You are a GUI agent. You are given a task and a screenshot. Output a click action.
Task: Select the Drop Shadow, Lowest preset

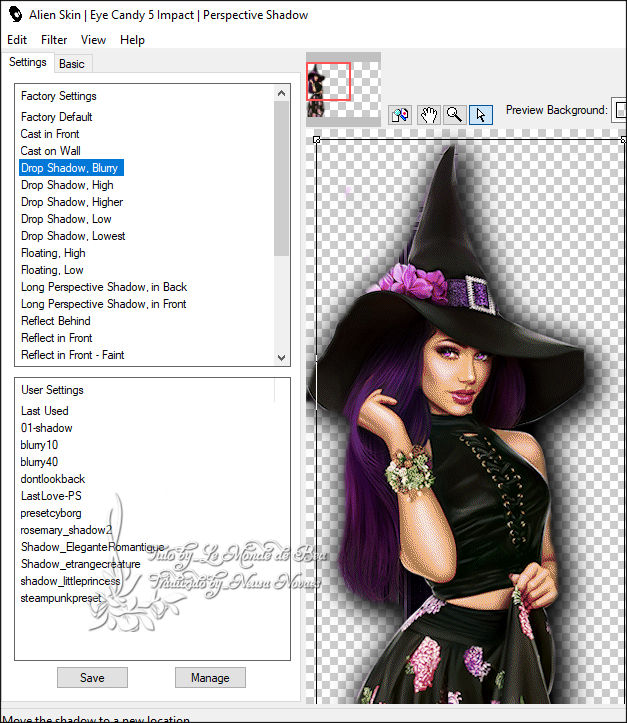pyautogui.click(x=73, y=236)
